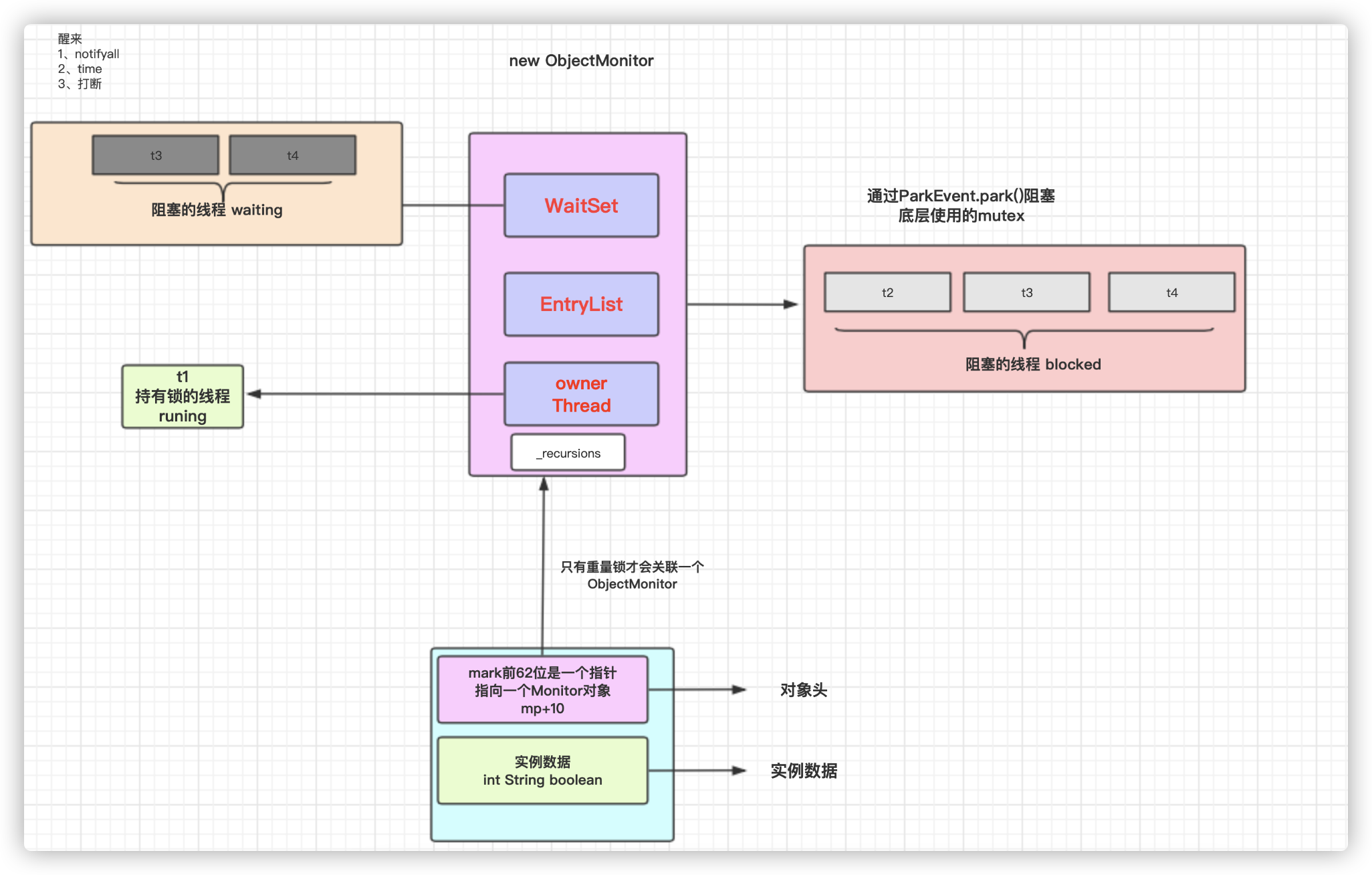Image resolution: width=1372 pixels, height=875 pixels.
Task: Click the 只有重量锁才会关联 ObjectMonitor annotation
Action: 632,575
